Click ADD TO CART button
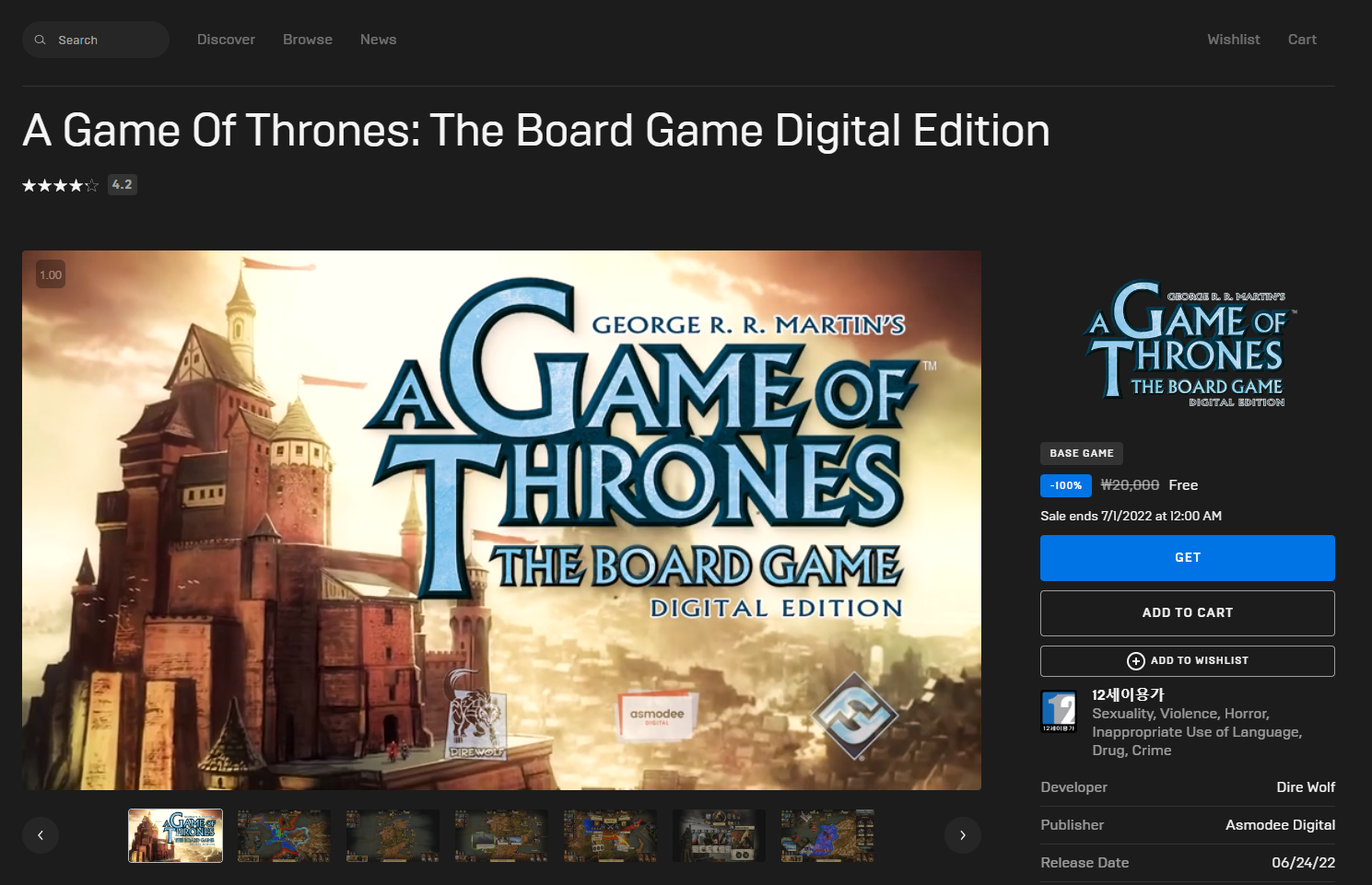The image size is (1372, 885). point(1188,613)
